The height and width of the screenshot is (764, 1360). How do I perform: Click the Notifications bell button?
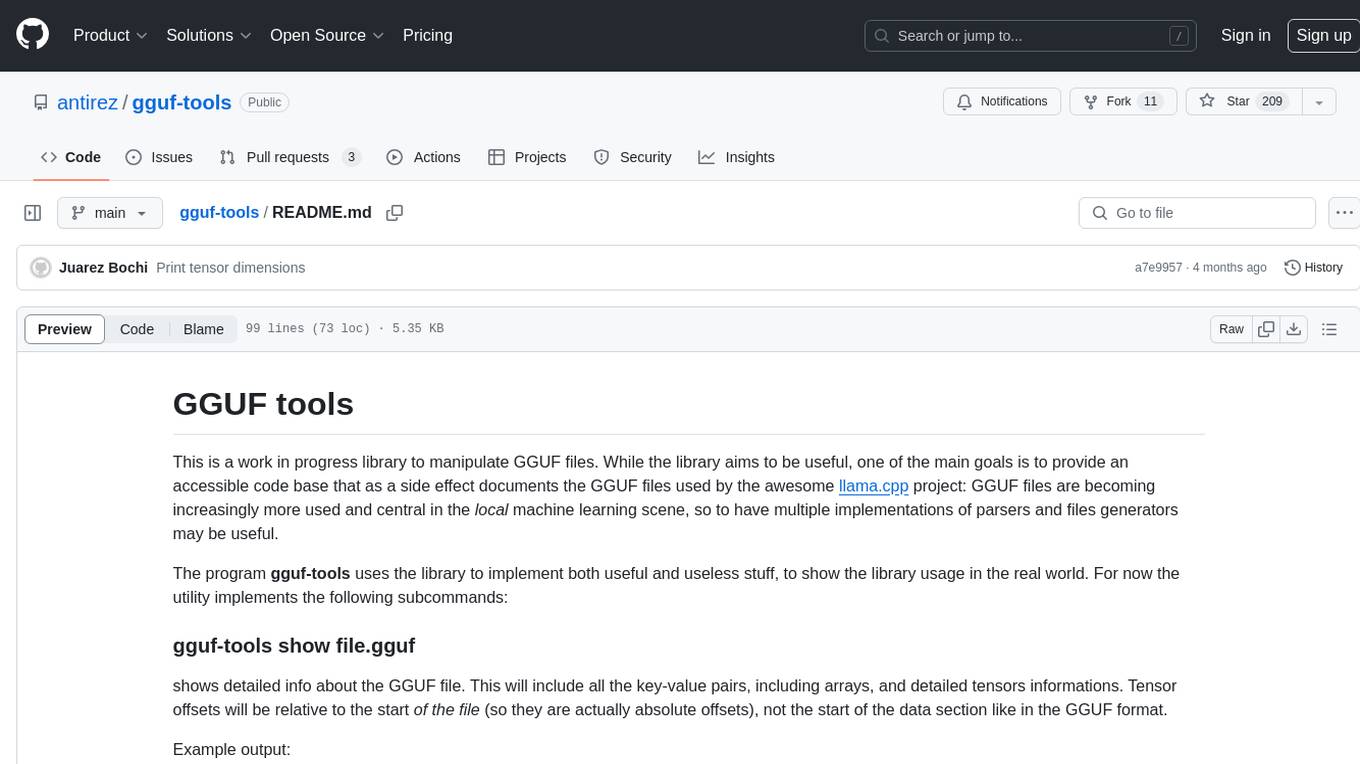pyautogui.click(x=1002, y=102)
